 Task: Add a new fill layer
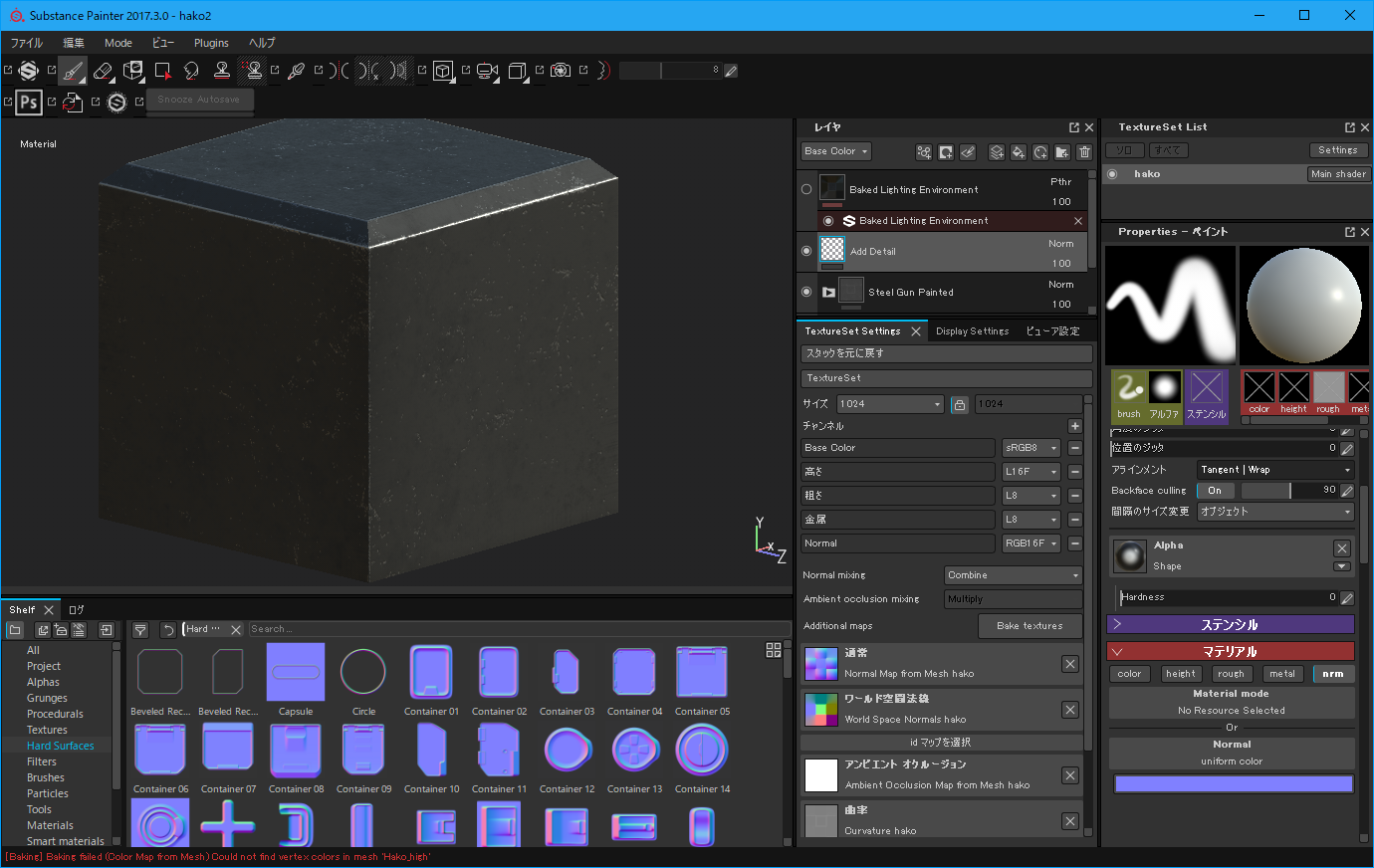(1019, 152)
